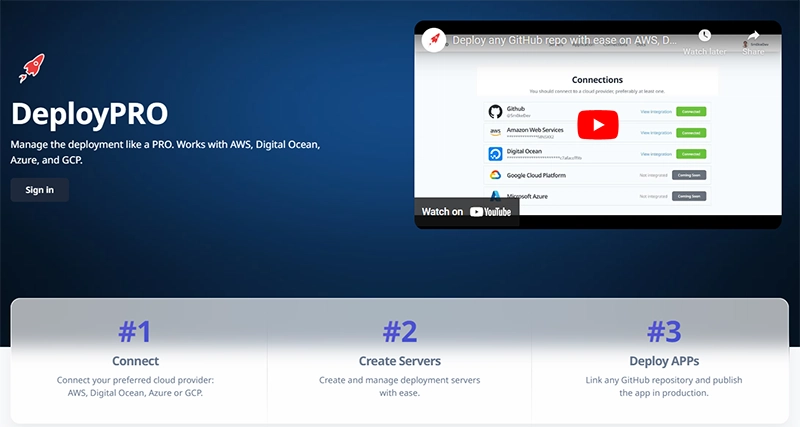
Task: Click the Digital Ocean logo icon
Action: tap(495, 154)
